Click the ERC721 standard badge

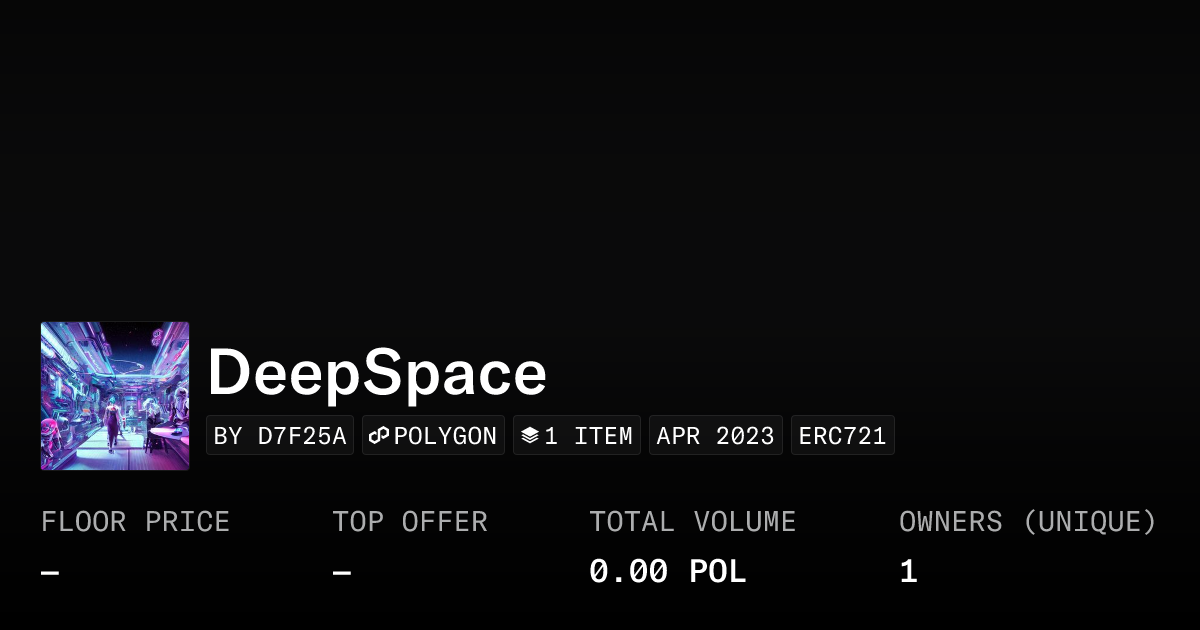(842, 435)
